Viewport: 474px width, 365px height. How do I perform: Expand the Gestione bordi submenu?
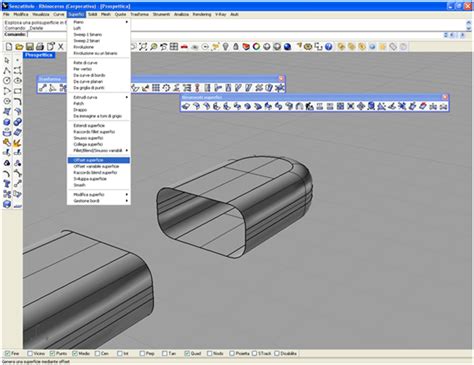(99, 201)
